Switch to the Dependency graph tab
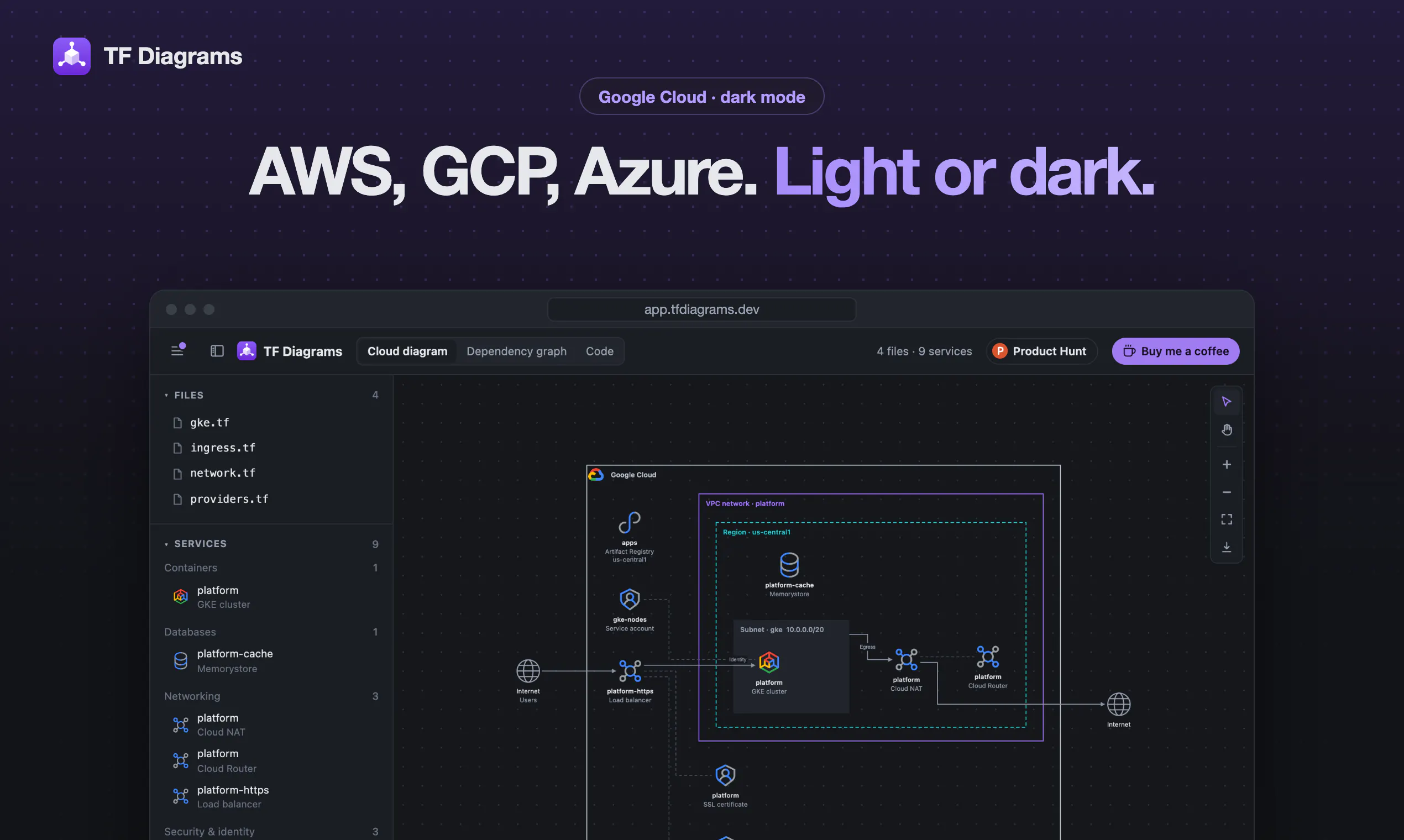Screen dimensions: 1404x840 516,351
